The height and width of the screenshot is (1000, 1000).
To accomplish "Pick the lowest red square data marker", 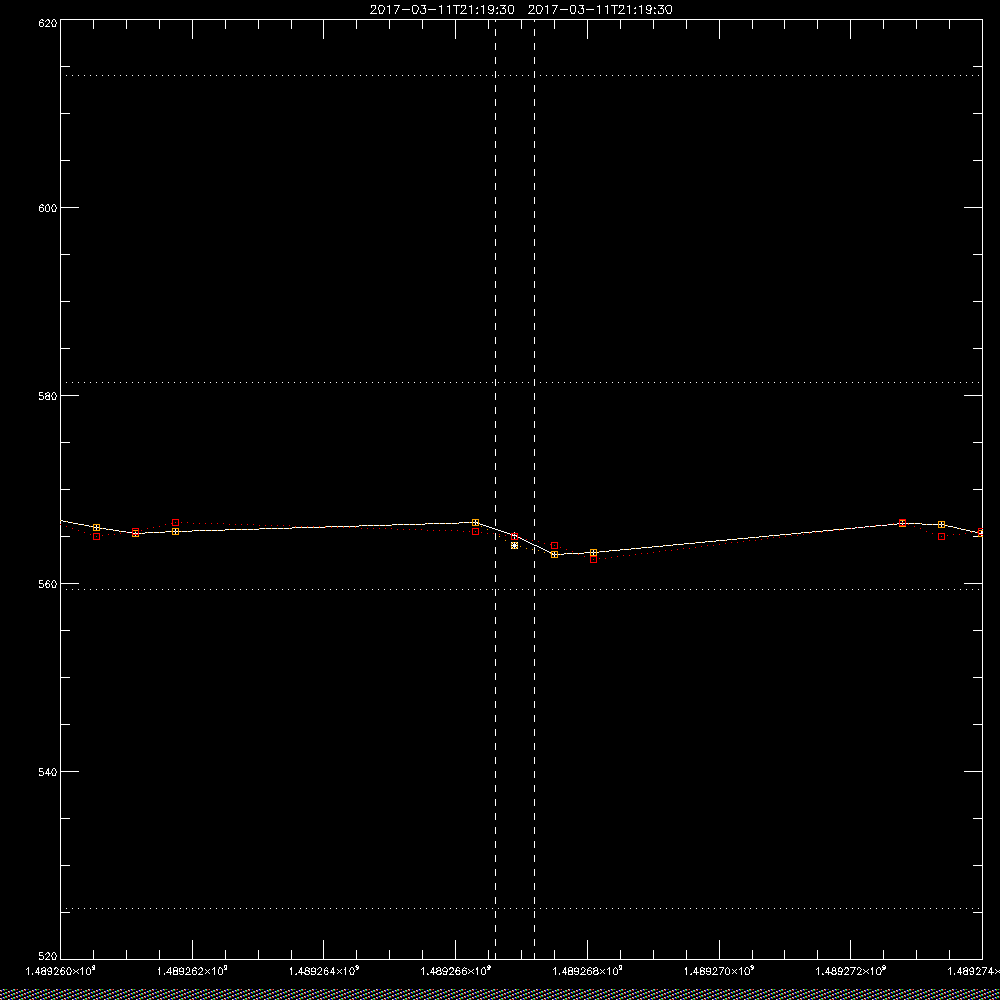I will click(x=594, y=559).
